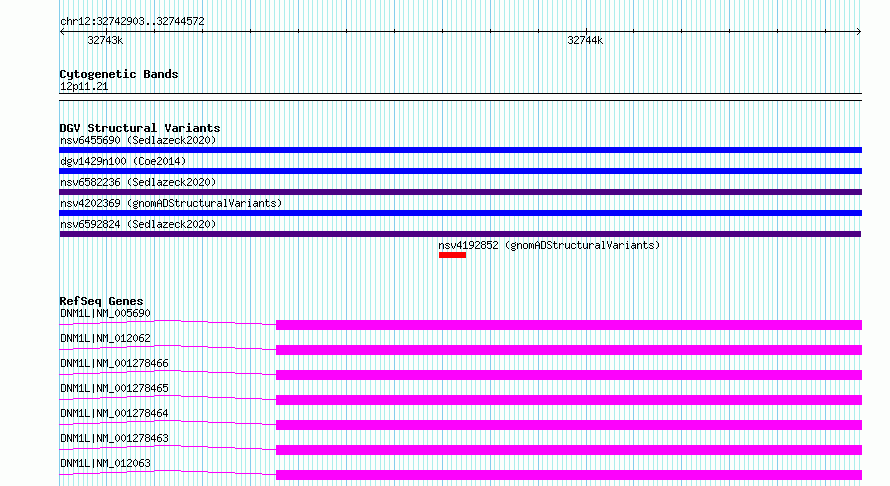Open DNM1L|NM_001278463 transcript label
The height and width of the screenshot is (486, 890).
tap(114, 438)
